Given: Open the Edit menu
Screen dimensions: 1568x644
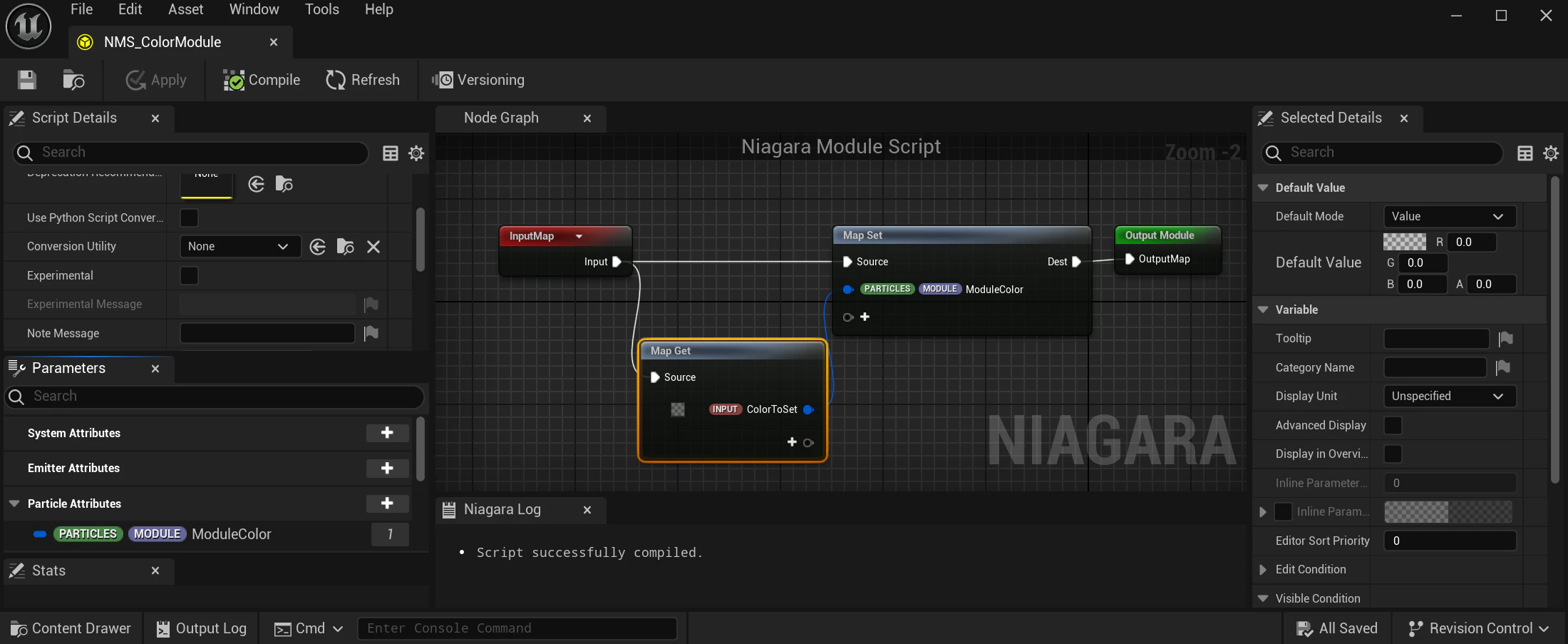Looking at the screenshot, I should click(x=130, y=9).
